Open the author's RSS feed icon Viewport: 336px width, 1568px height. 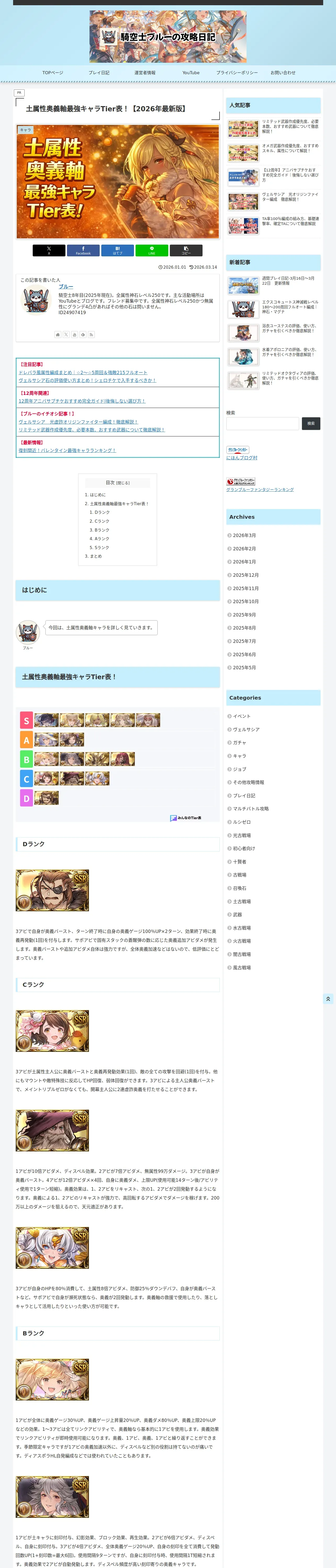point(92,335)
